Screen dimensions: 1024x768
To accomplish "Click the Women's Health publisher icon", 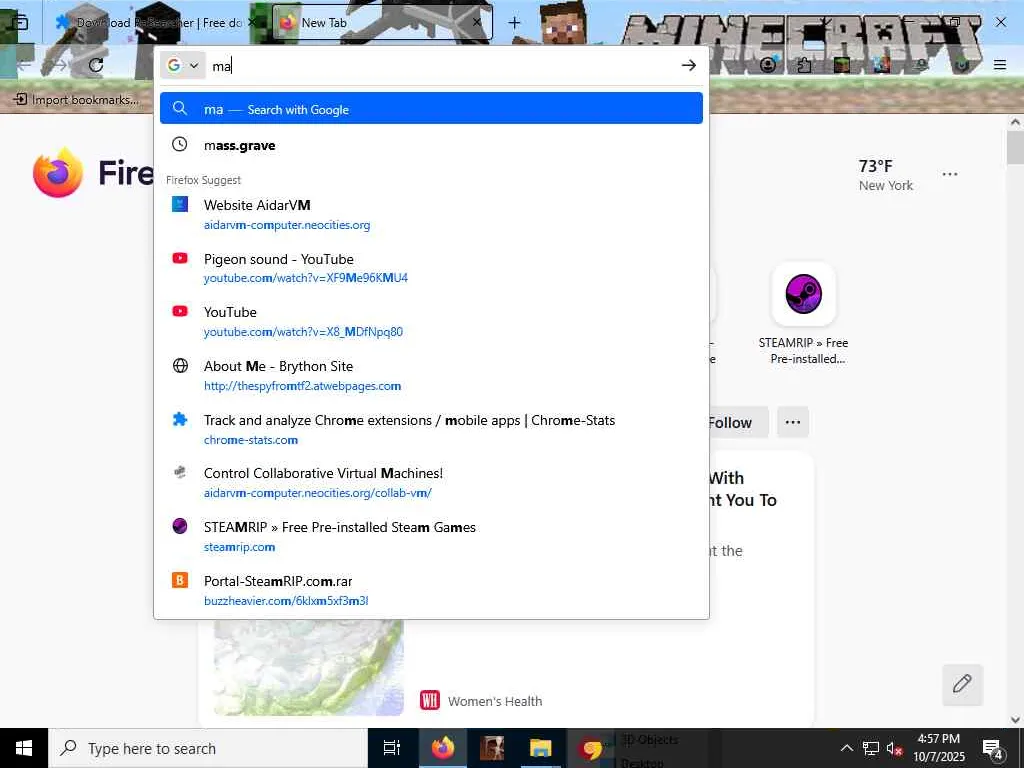I will (430, 701).
